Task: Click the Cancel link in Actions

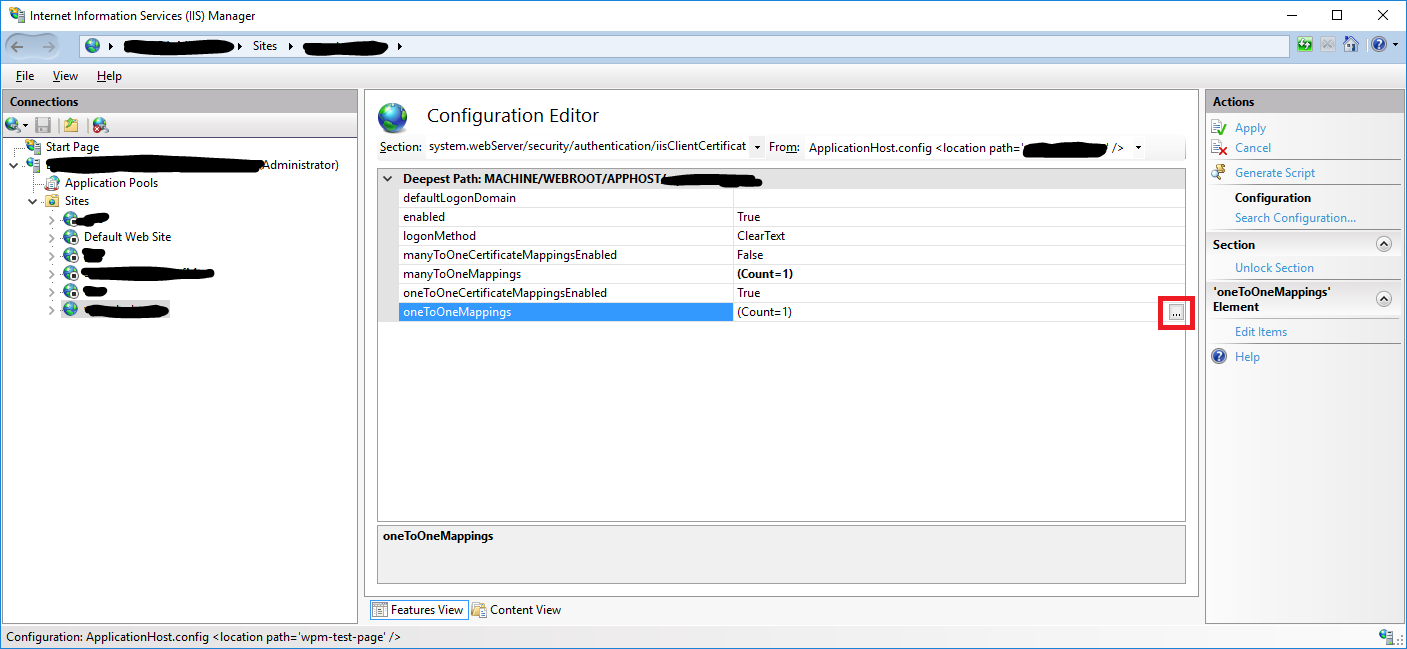Action: point(1253,148)
